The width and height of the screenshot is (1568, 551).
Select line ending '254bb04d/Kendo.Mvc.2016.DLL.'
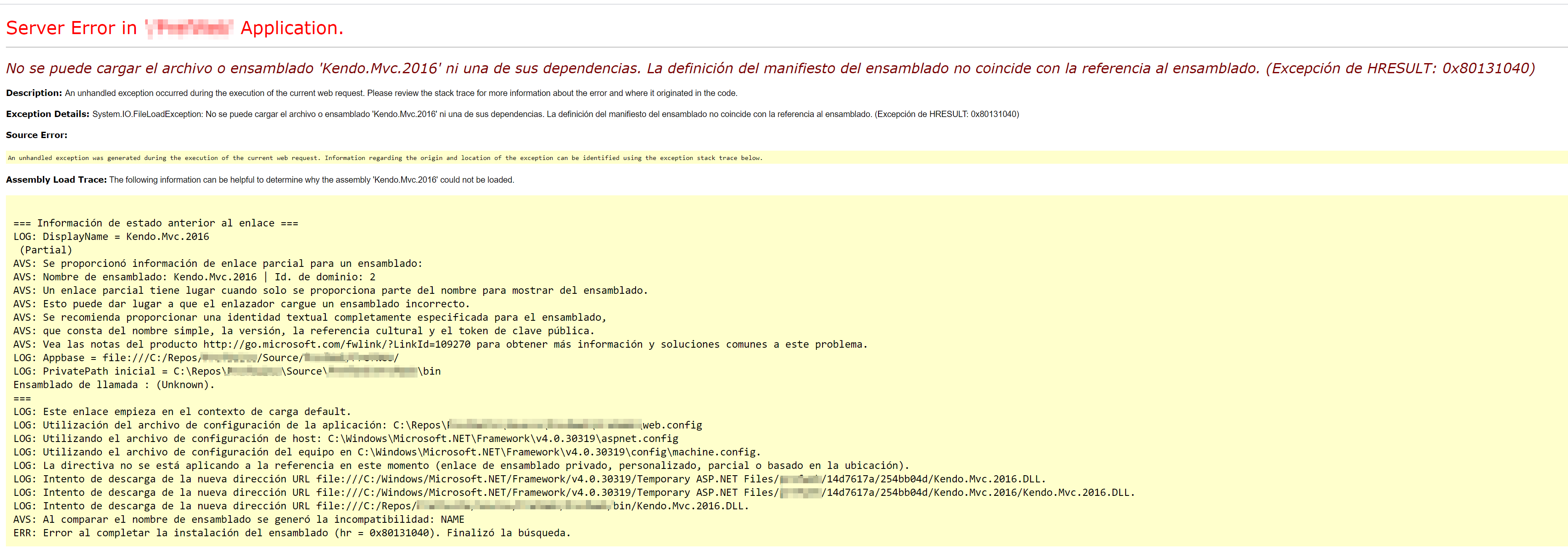click(x=530, y=479)
